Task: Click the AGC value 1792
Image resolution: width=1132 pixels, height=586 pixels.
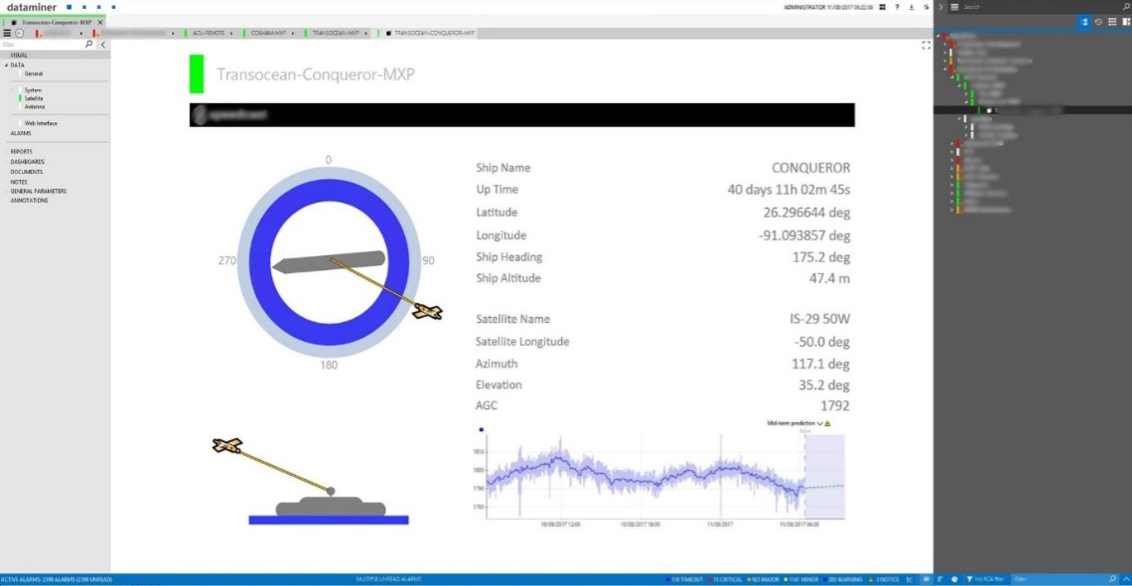Action: pyautogui.click(x=835, y=406)
